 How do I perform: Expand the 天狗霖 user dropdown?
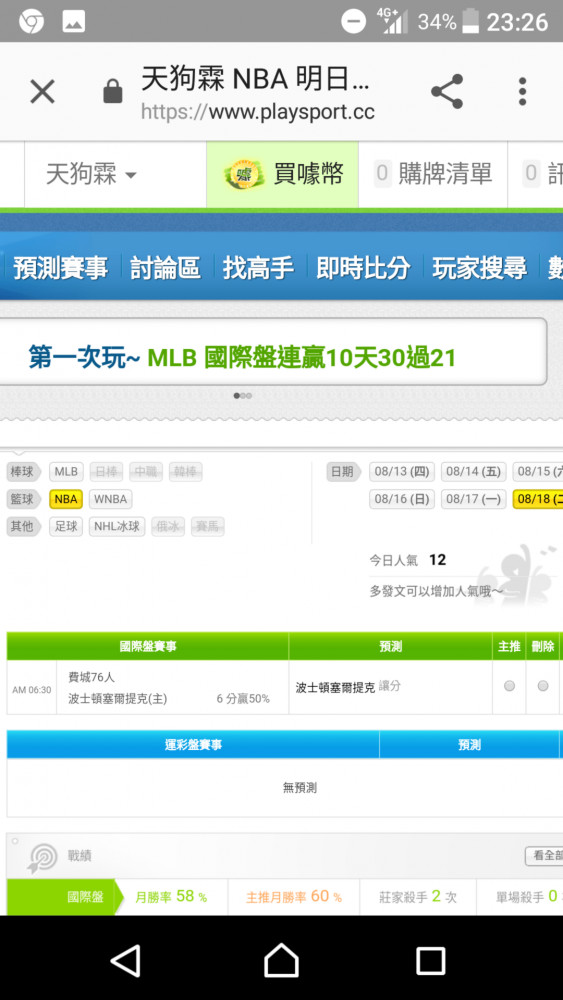click(x=91, y=175)
